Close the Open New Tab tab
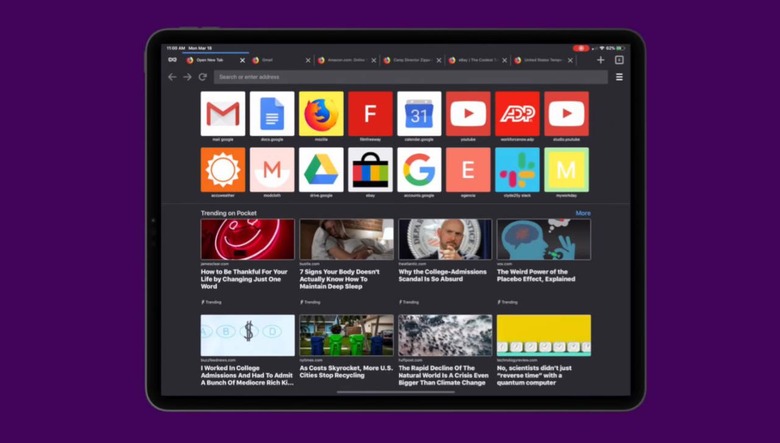 [x=241, y=60]
